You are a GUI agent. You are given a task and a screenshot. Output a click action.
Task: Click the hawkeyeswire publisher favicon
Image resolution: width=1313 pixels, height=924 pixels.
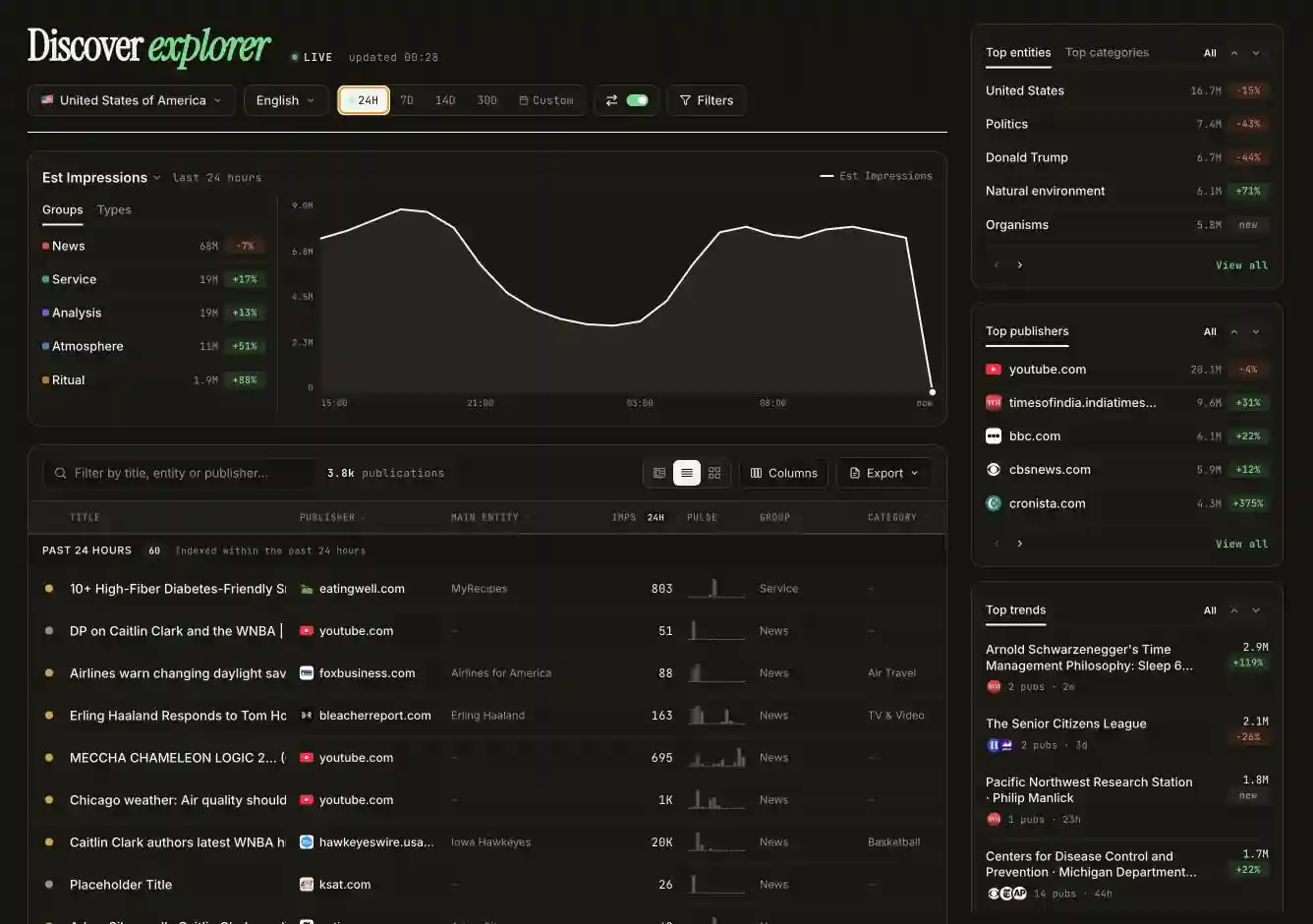click(x=307, y=842)
